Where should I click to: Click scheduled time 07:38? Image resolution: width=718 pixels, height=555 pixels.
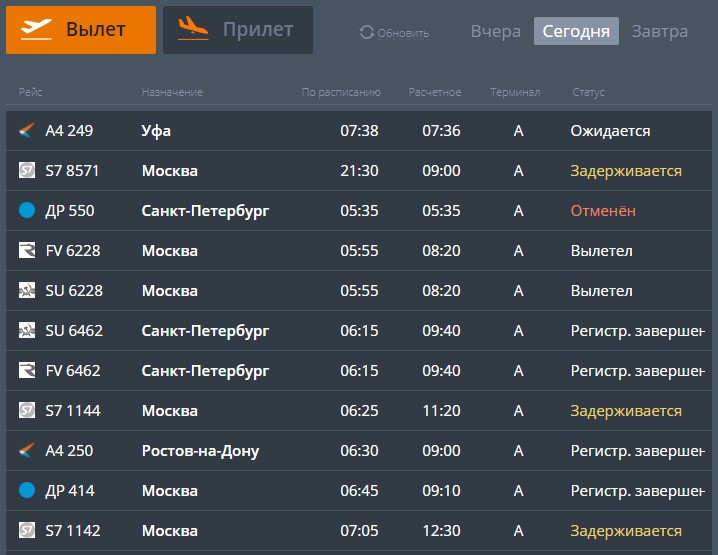click(359, 131)
